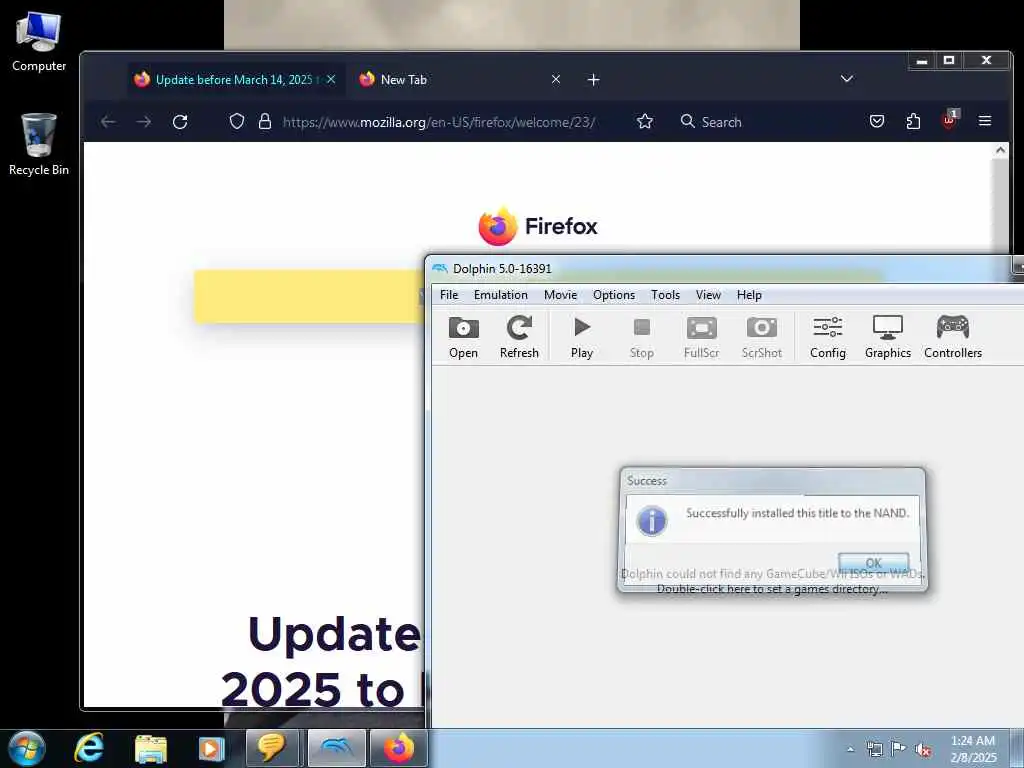Image resolution: width=1024 pixels, height=768 pixels.
Task: Maximize the Firefox window
Action: [x=950, y=60]
